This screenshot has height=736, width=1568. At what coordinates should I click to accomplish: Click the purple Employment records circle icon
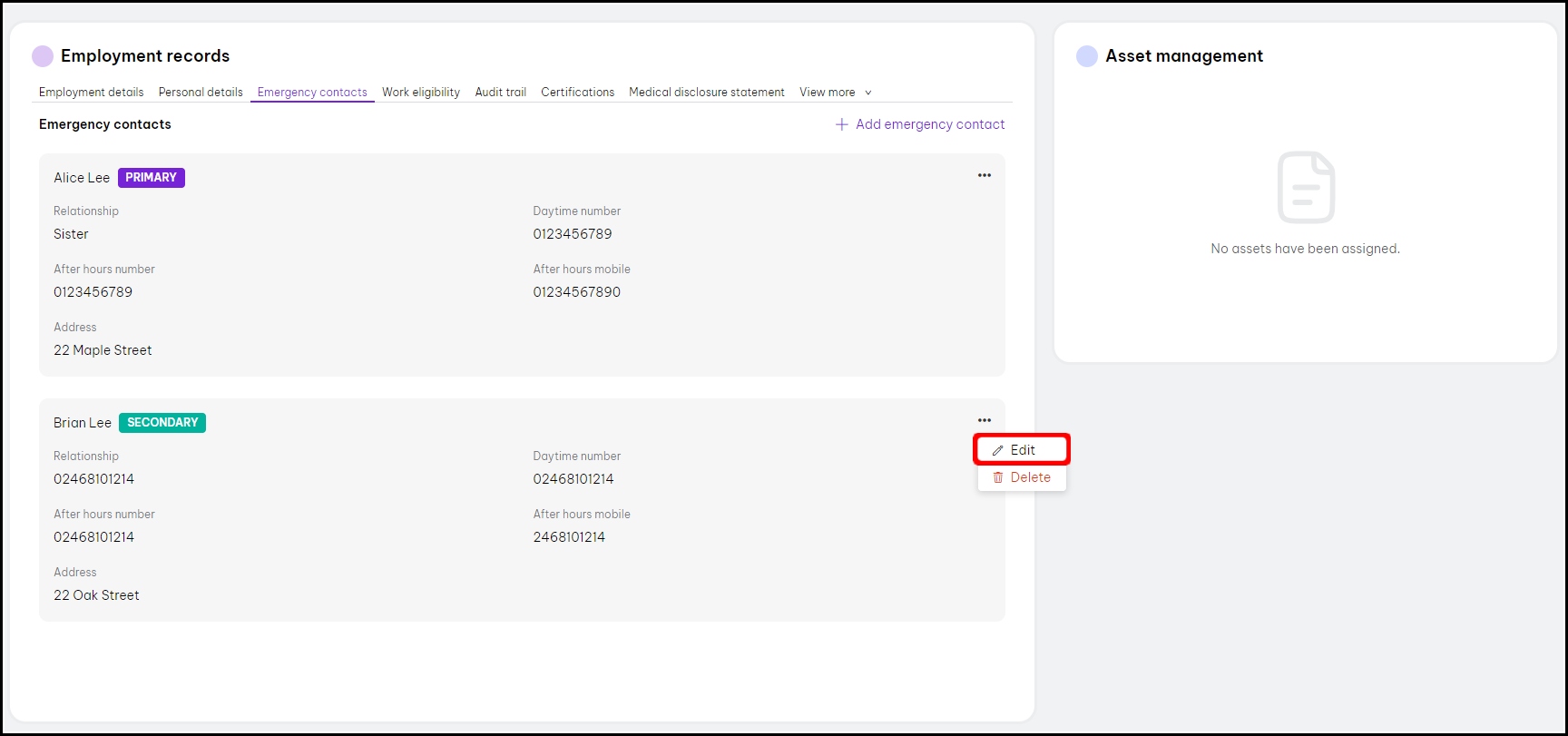[43, 56]
